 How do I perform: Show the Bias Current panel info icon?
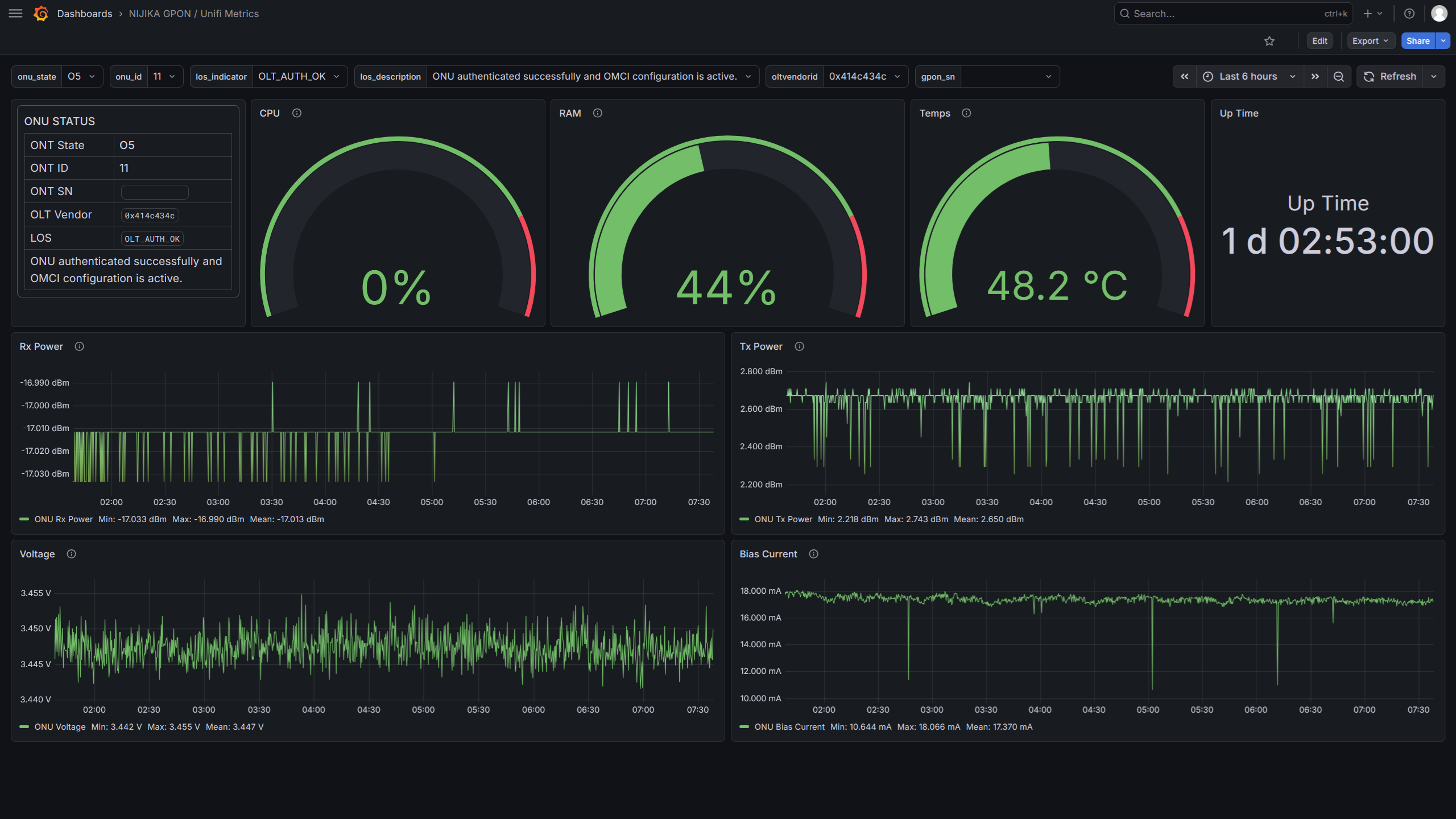814,554
